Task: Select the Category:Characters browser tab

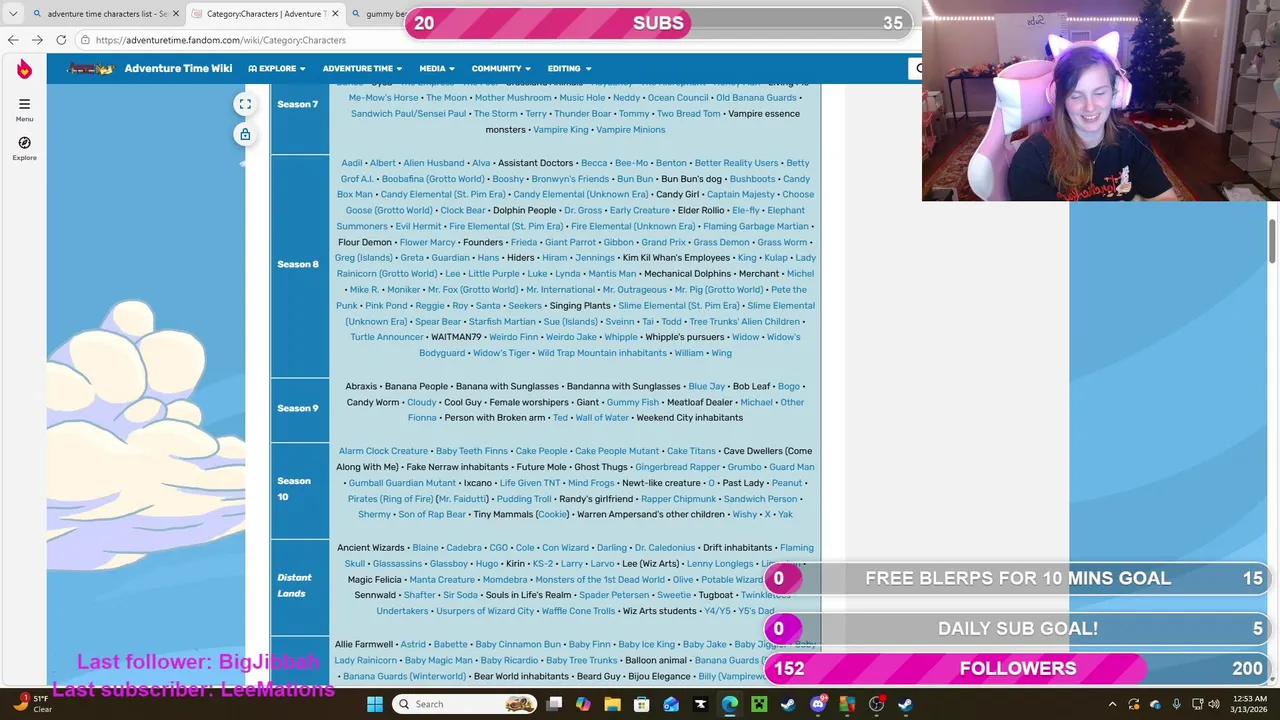Action: coord(265,14)
